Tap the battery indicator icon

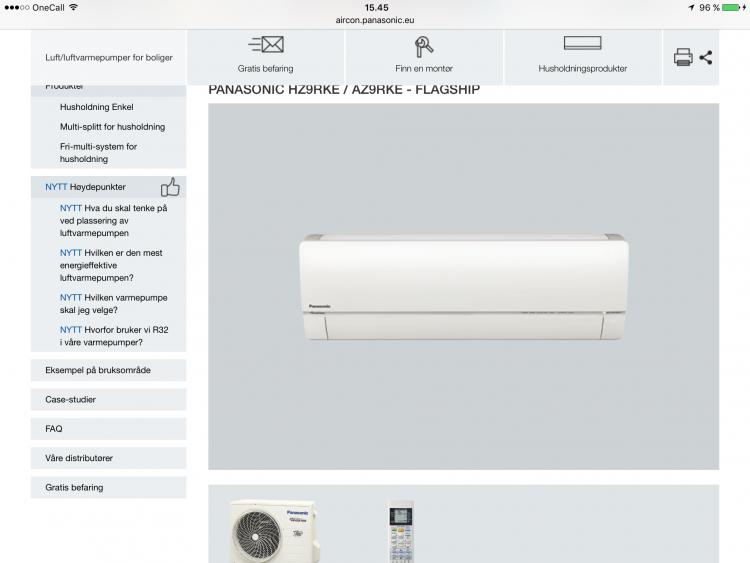click(x=731, y=8)
